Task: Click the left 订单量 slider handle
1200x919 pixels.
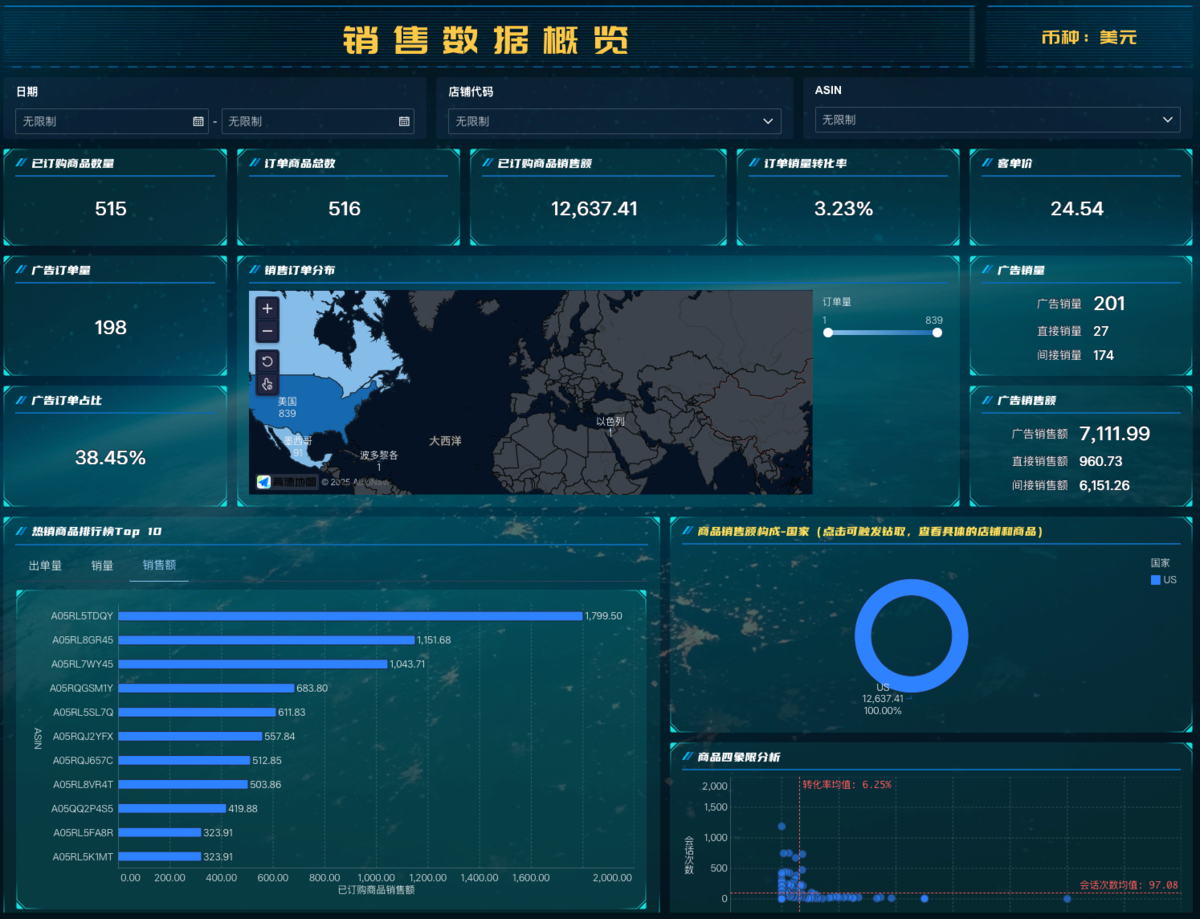Action: click(x=828, y=333)
